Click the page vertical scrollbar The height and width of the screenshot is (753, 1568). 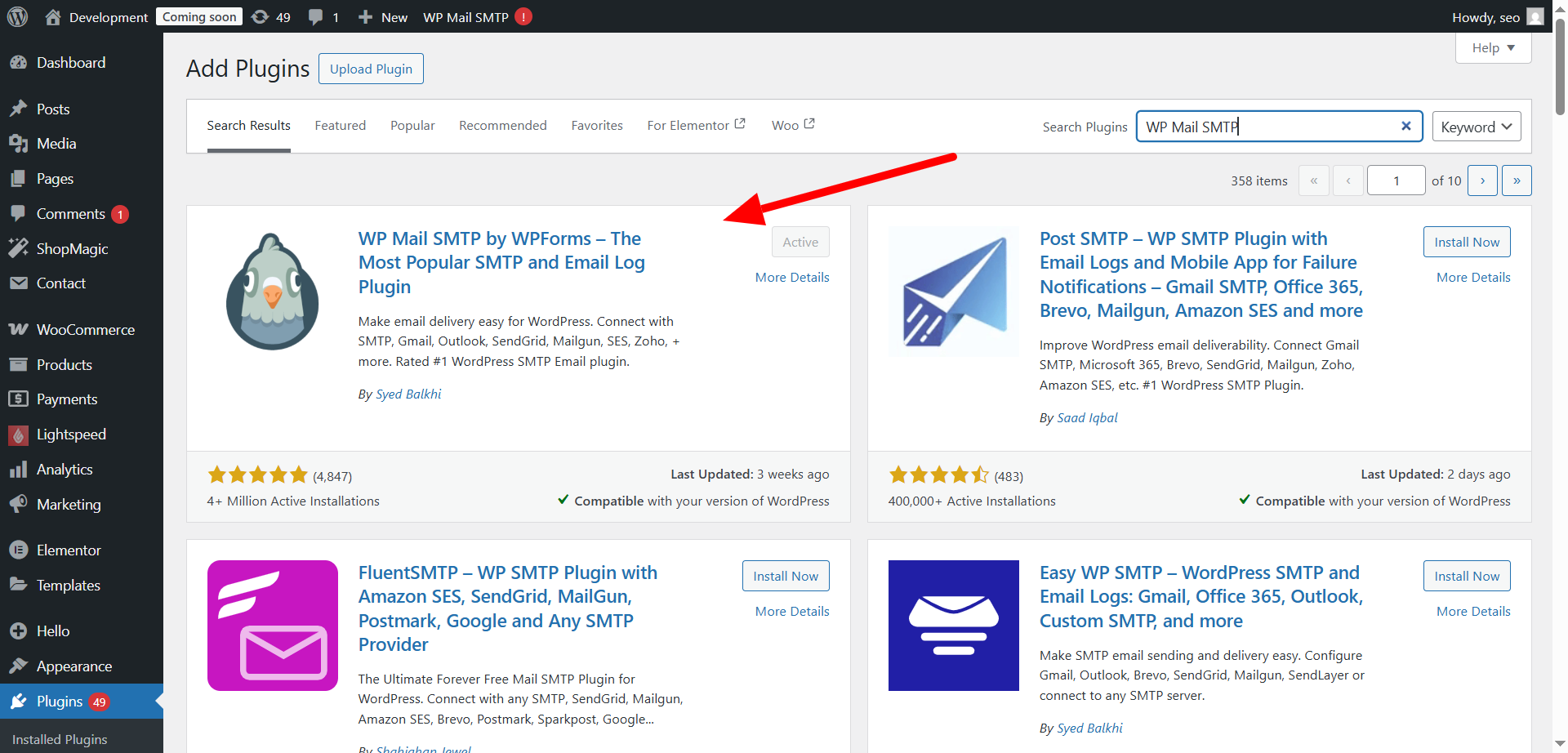coord(1560,65)
